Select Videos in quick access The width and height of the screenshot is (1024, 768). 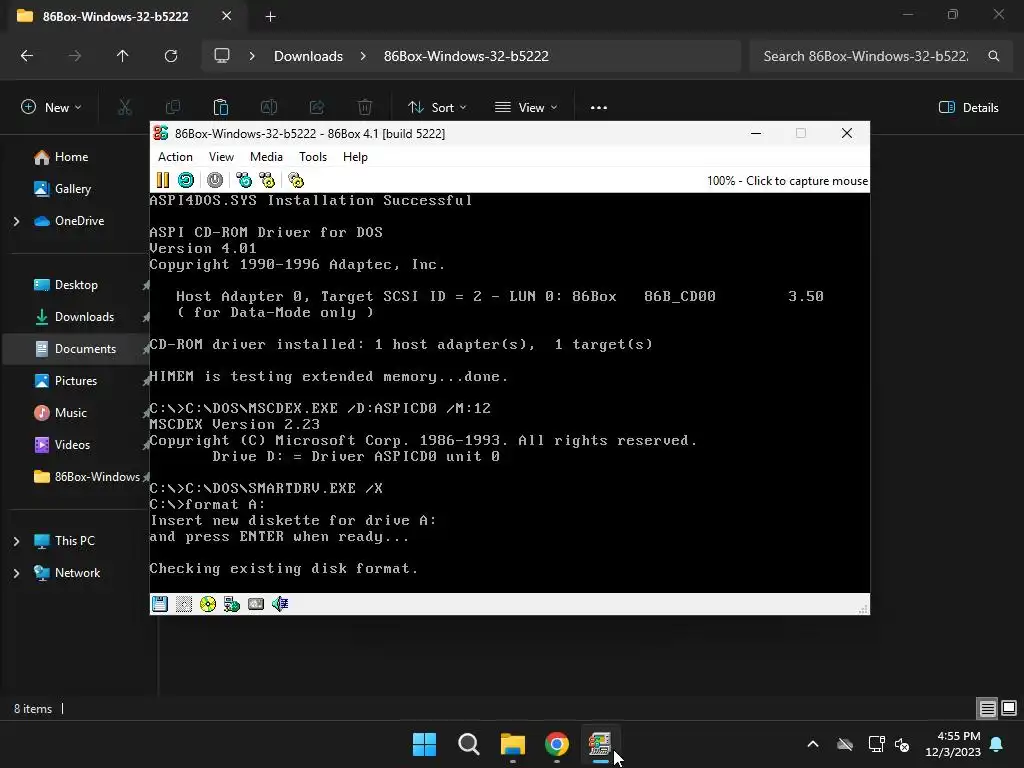point(72,445)
